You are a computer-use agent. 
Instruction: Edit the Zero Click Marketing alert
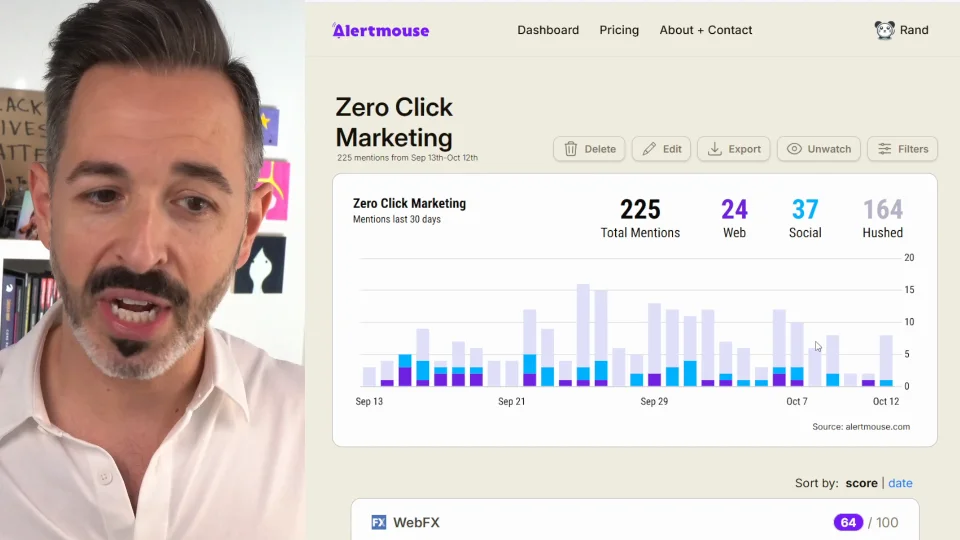coord(661,149)
